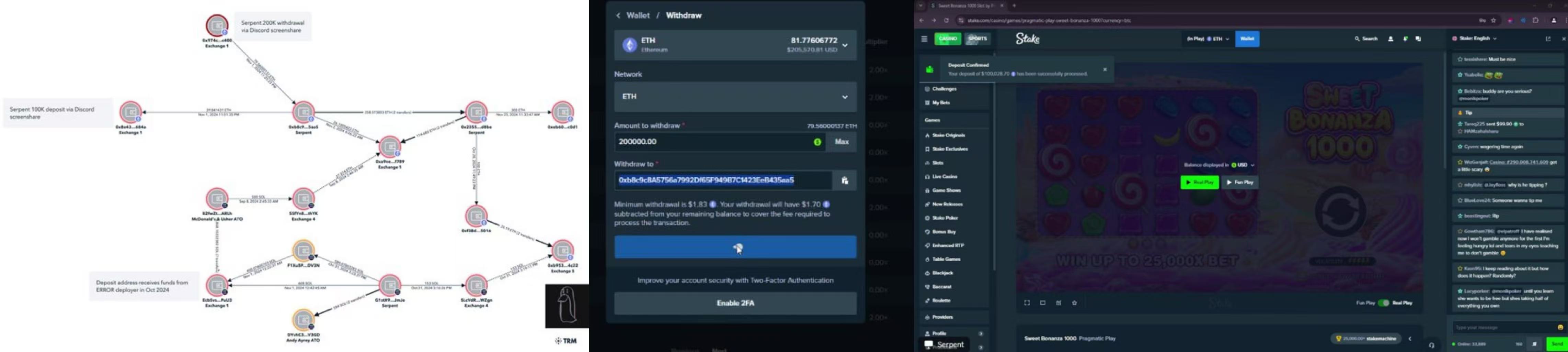Open Live Casino in the sidebar
This screenshot has height=352, width=1568.
coord(954,177)
